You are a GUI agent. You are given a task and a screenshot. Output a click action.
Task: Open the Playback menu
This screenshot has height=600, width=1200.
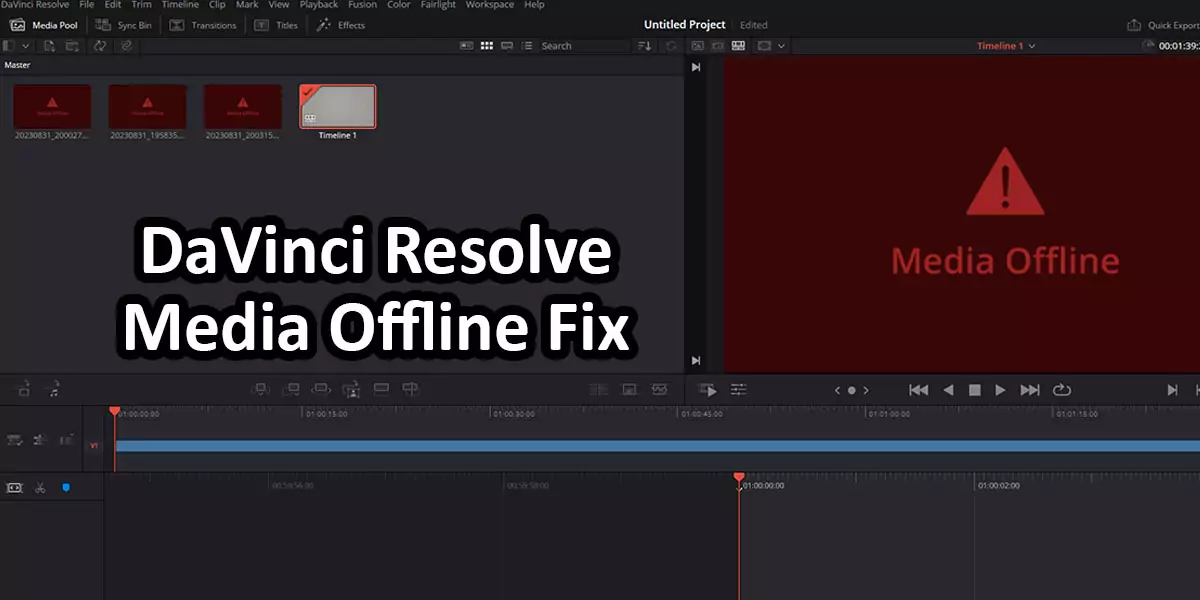click(x=318, y=5)
